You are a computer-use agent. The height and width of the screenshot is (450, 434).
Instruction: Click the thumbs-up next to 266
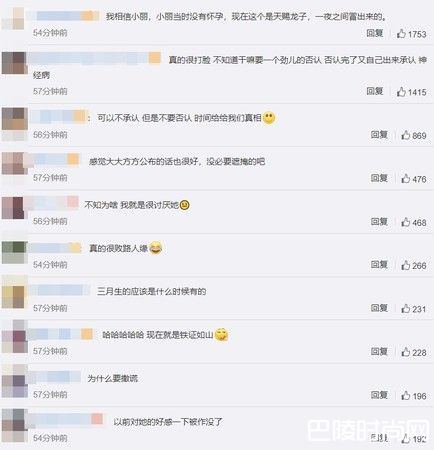(x=406, y=265)
